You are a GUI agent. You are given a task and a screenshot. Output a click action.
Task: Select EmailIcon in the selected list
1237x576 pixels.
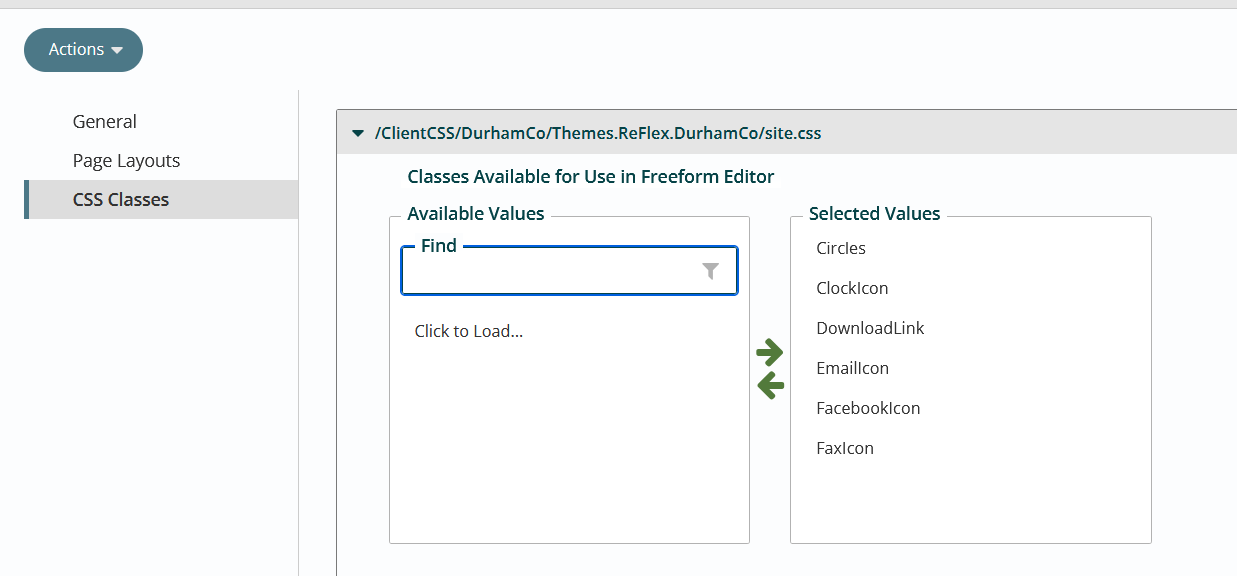pos(852,368)
